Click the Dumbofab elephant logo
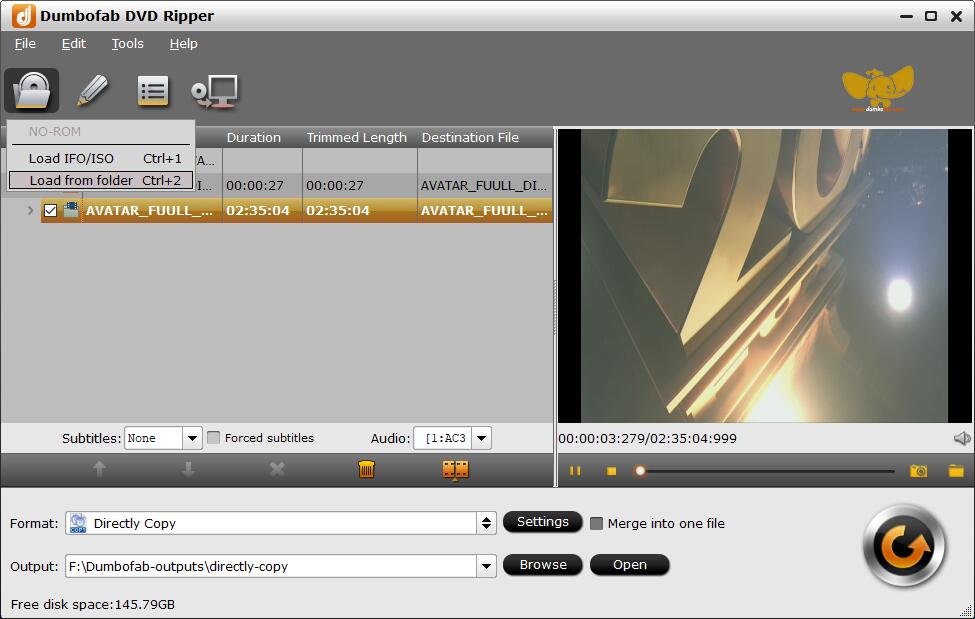 click(x=877, y=88)
